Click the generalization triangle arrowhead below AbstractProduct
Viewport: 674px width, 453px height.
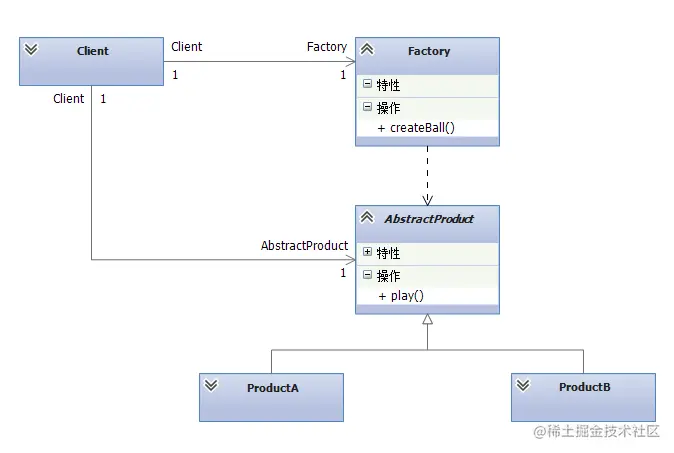click(x=427, y=320)
